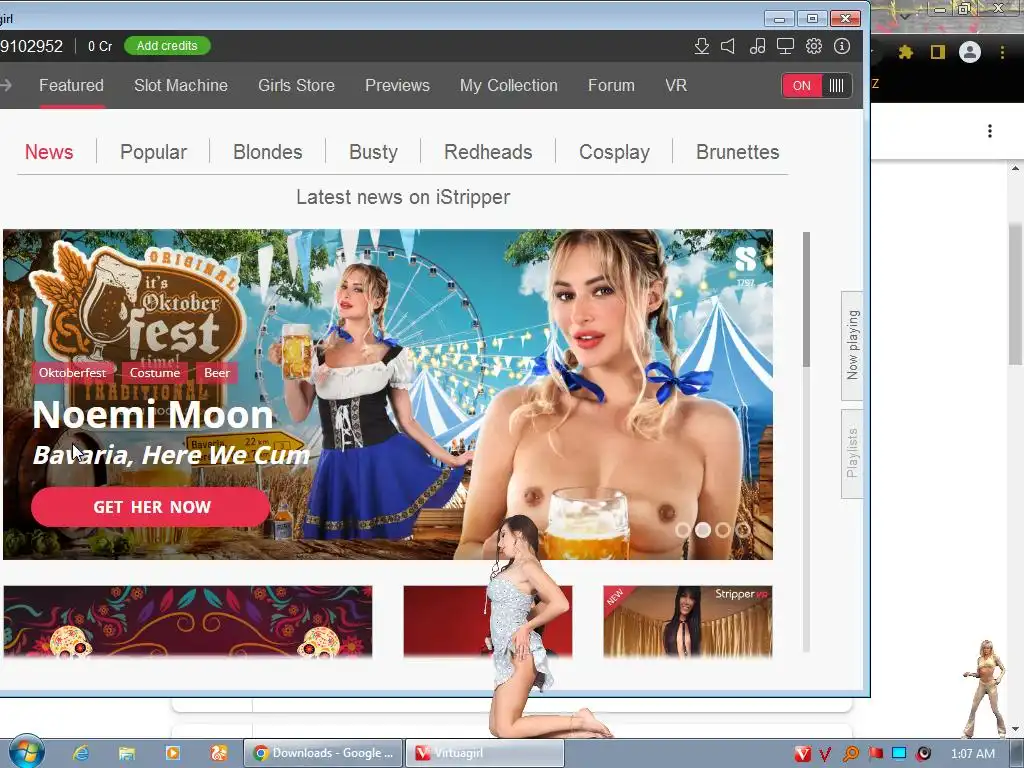Expand the Playlists side panel
This screenshot has width=1024, height=768.
pyautogui.click(x=852, y=454)
